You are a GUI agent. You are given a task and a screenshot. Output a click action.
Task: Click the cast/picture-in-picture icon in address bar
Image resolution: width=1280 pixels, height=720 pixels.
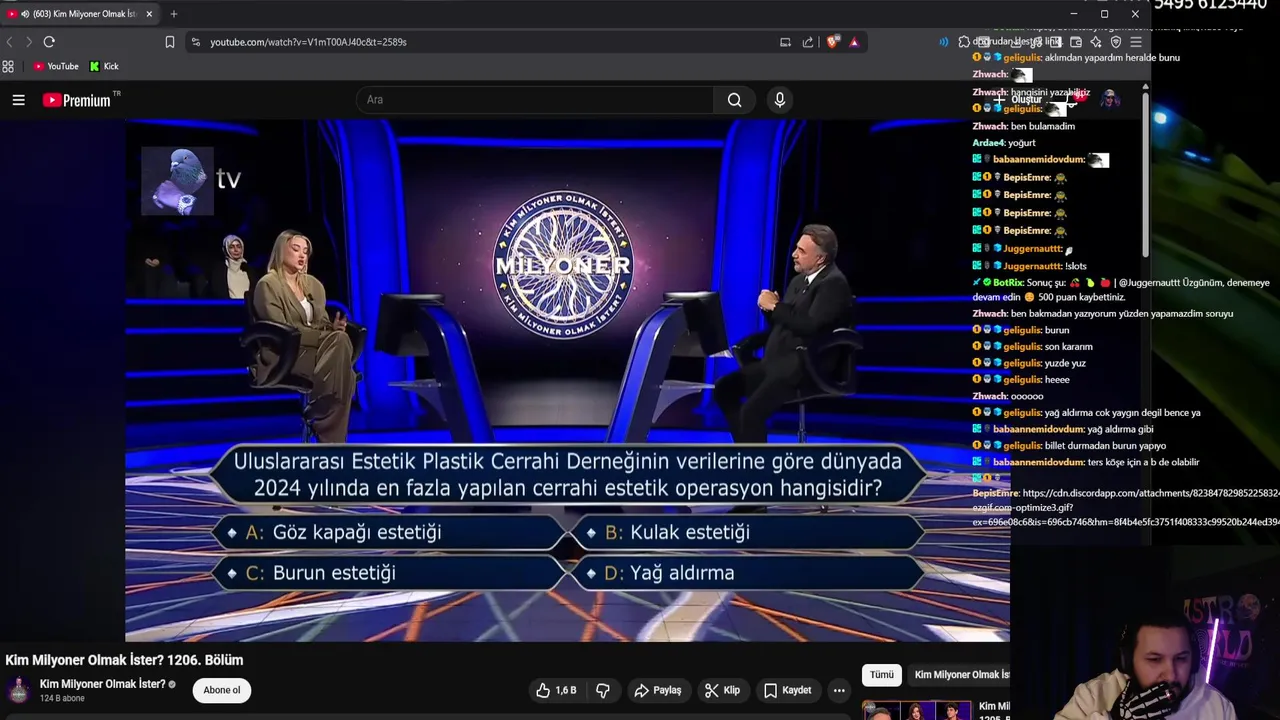[785, 42]
